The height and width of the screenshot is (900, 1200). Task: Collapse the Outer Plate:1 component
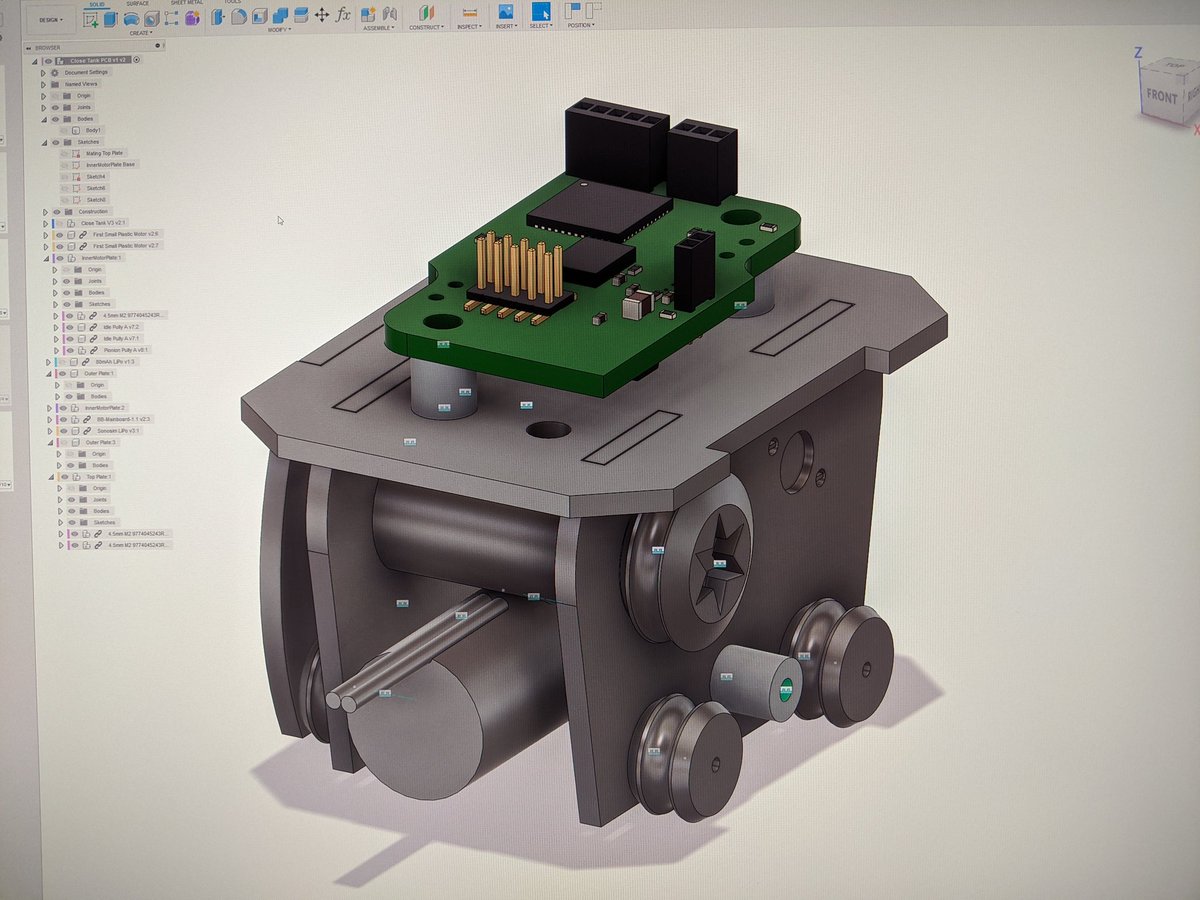(x=48, y=374)
